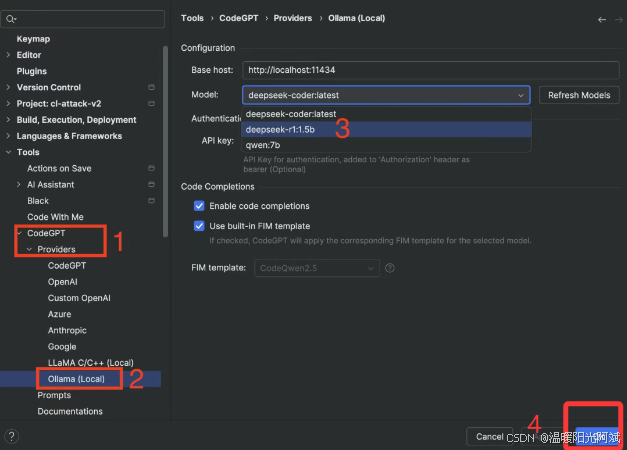Open Prompts settings under CodeGPT
The width and height of the screenshot is (627, 450).
pos(54,395)
